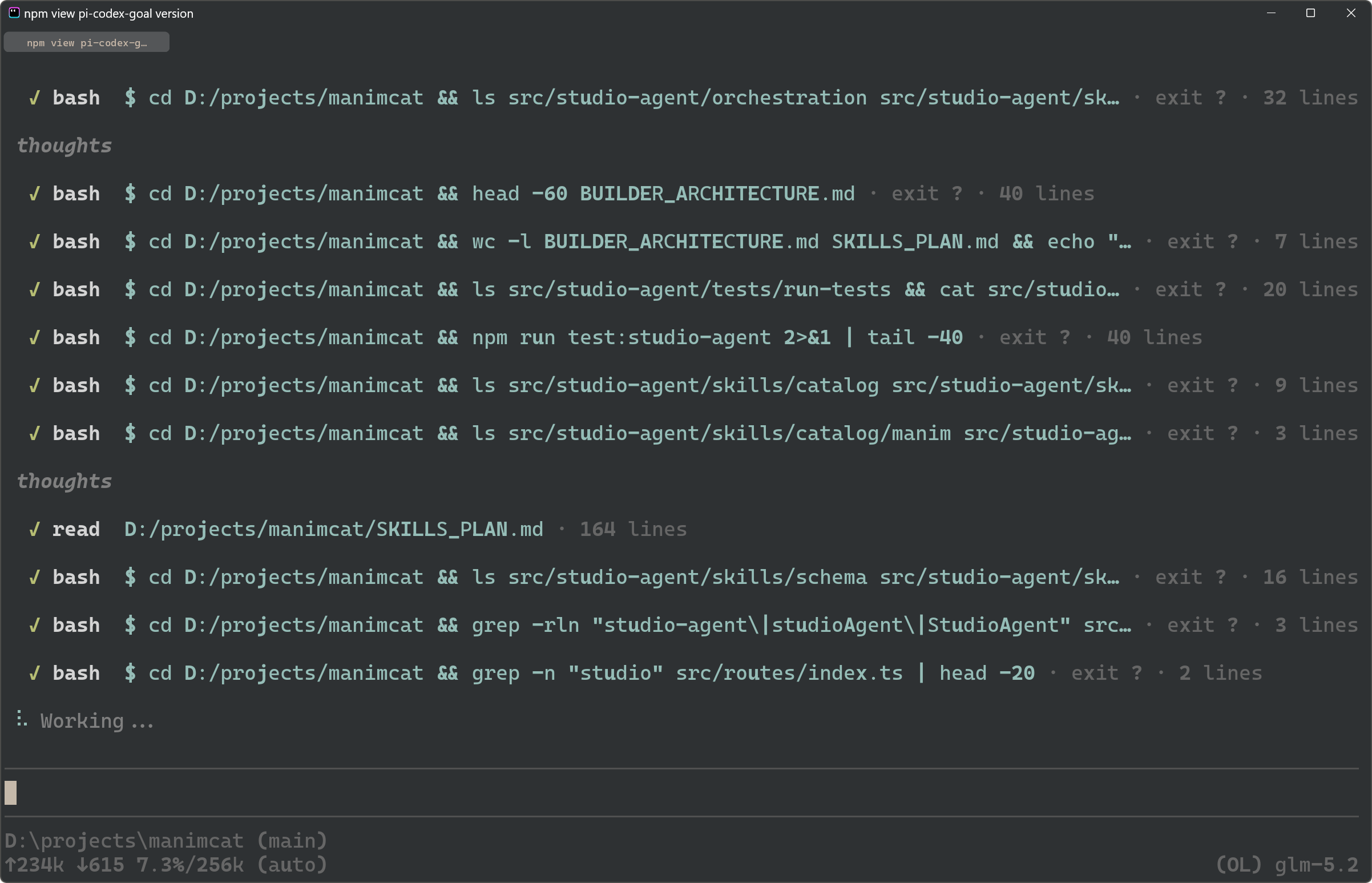The image size is (1372, 883).
Task: Click checkmark of the grep -rln studio-agent command
Action: 34,625
